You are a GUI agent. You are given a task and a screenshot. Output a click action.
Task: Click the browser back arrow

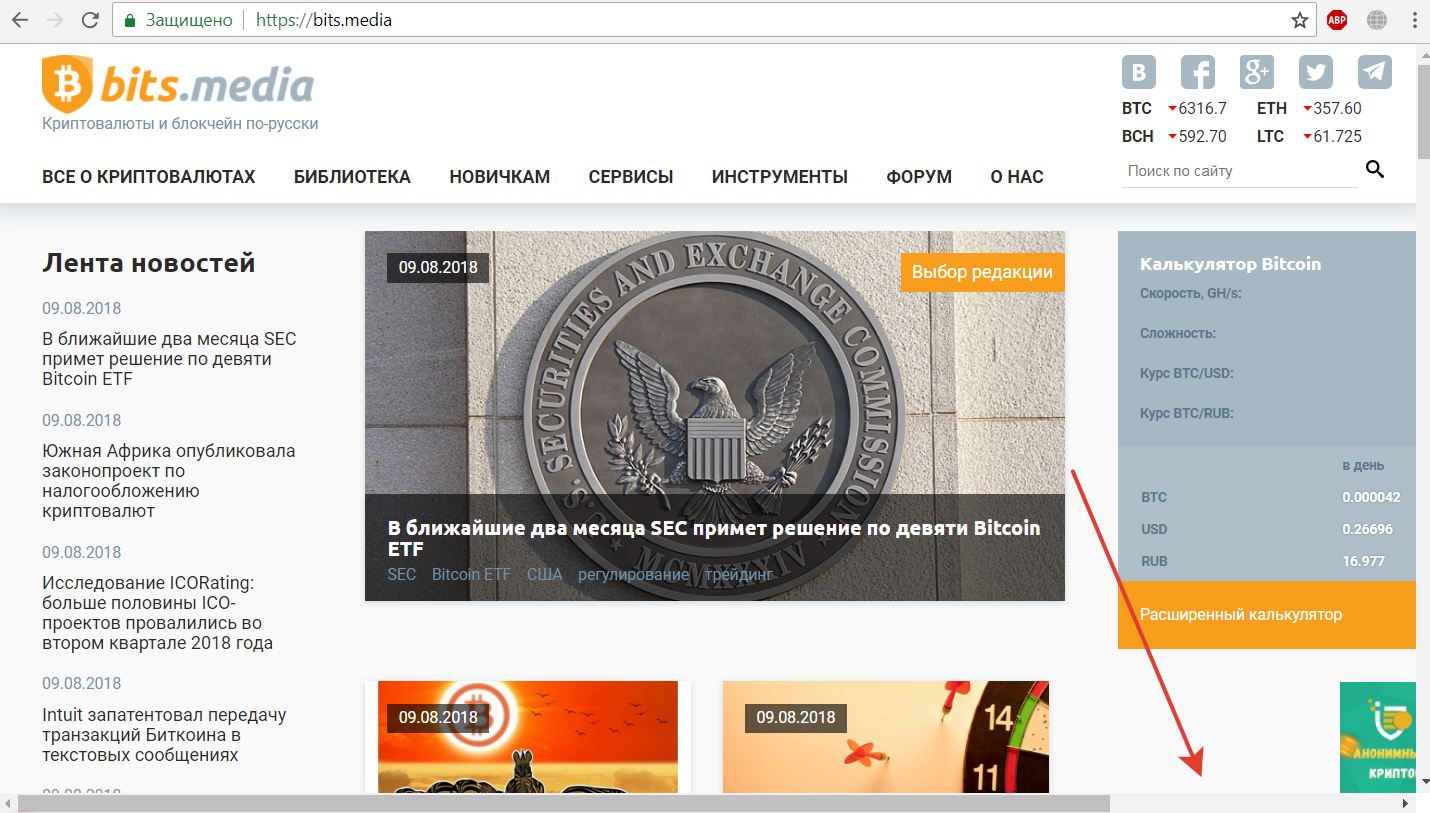[x=20, y=20]
